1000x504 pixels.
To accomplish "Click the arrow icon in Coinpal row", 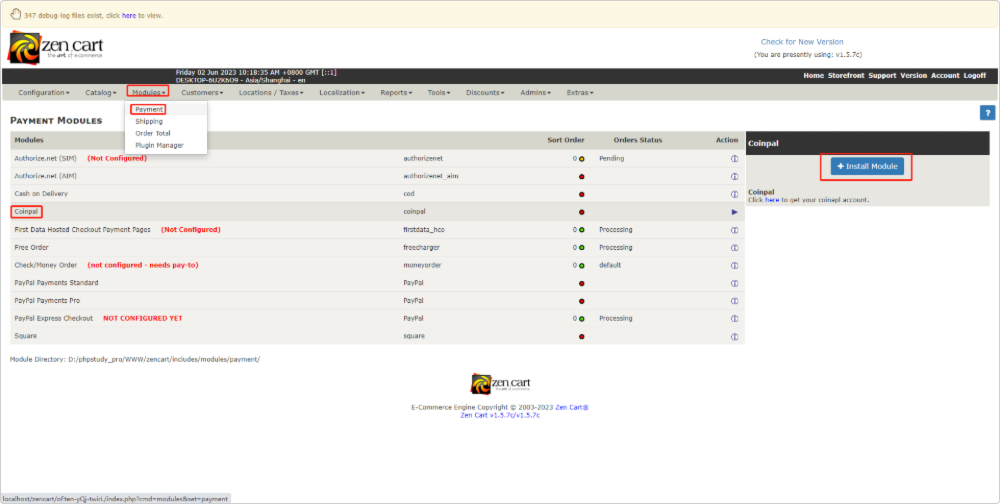I will (x=734, y=212).
